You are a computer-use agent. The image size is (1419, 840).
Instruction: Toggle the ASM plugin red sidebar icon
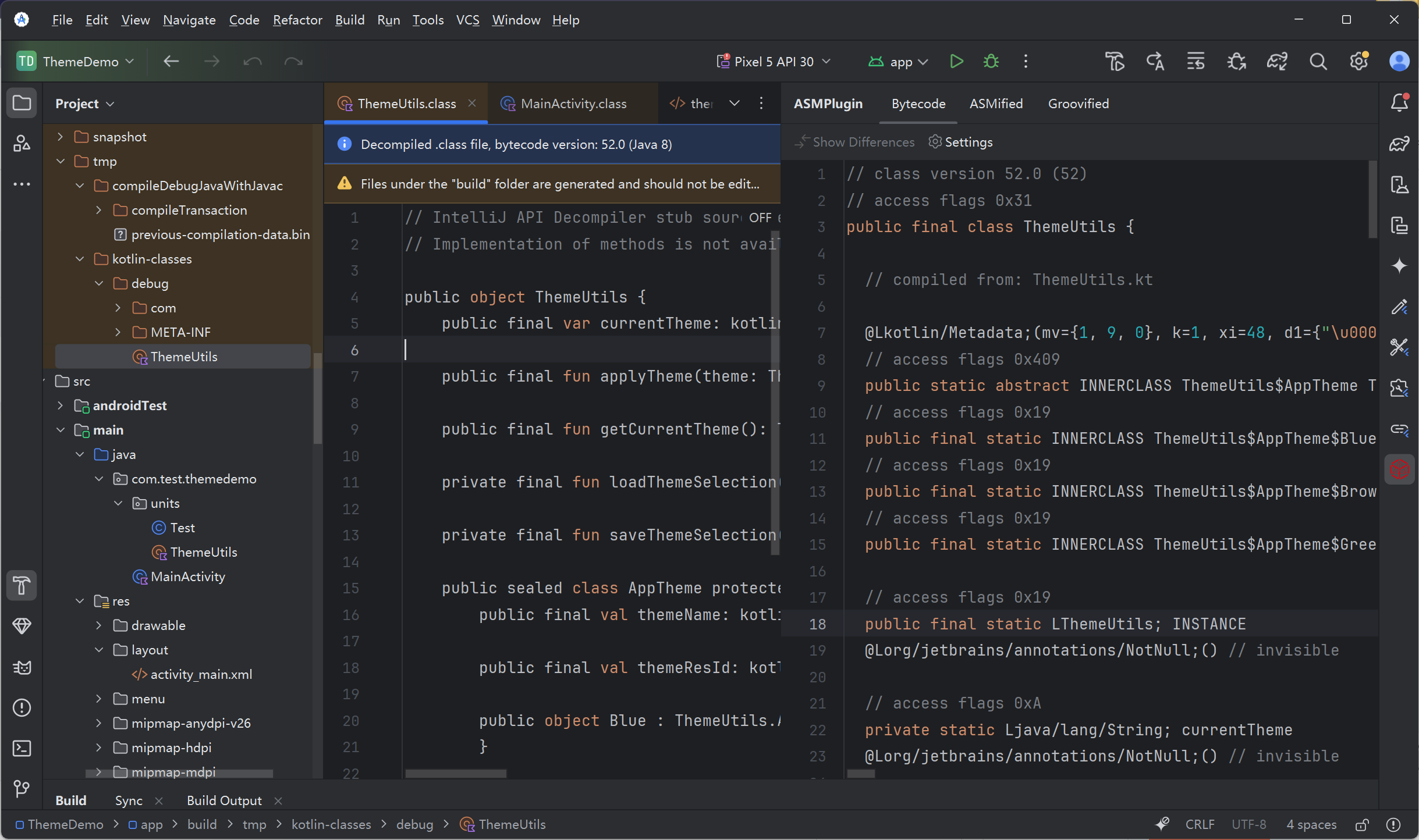(x=1399, y=469)
